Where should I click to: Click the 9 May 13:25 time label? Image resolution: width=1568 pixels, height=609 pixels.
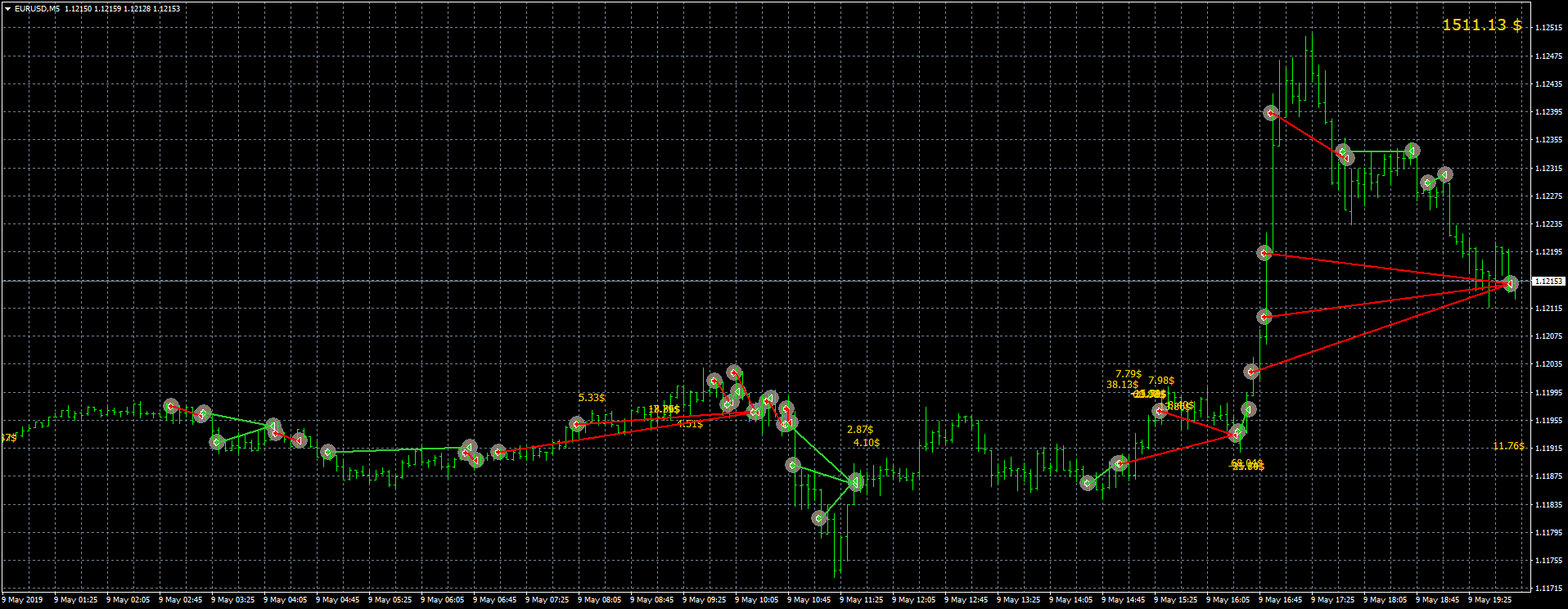[1018, 600]
